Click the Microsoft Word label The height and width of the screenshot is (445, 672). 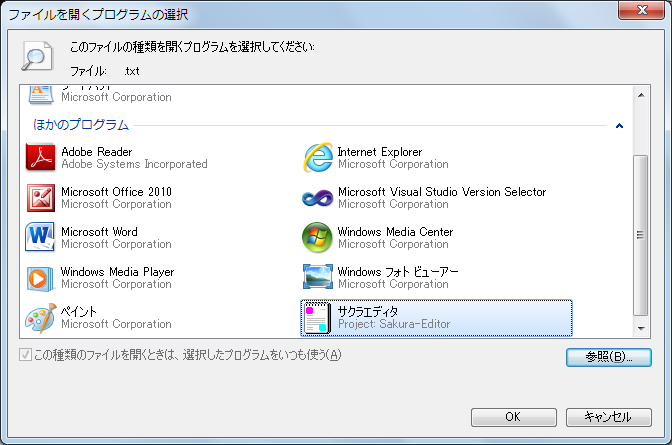[x=99, y=232]
